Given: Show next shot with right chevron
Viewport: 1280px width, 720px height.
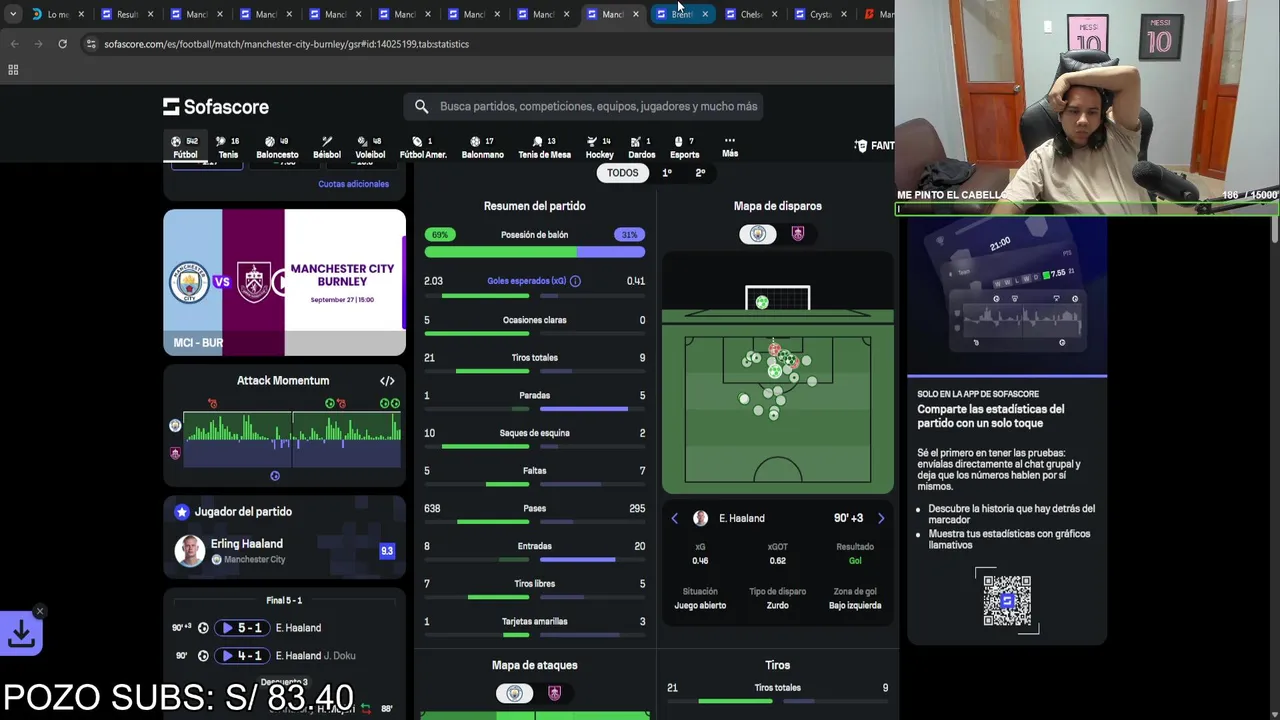Looking at the screenshot, I should pyautogui.click(x=881, y=518).
